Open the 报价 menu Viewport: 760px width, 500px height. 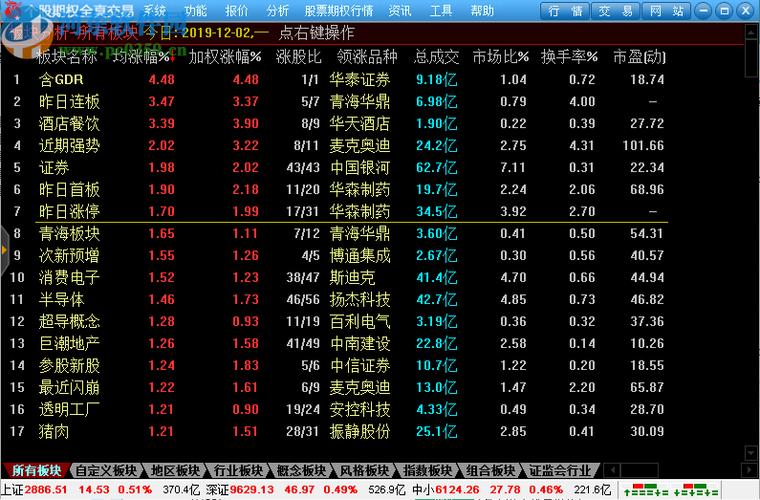coord(237,10)
